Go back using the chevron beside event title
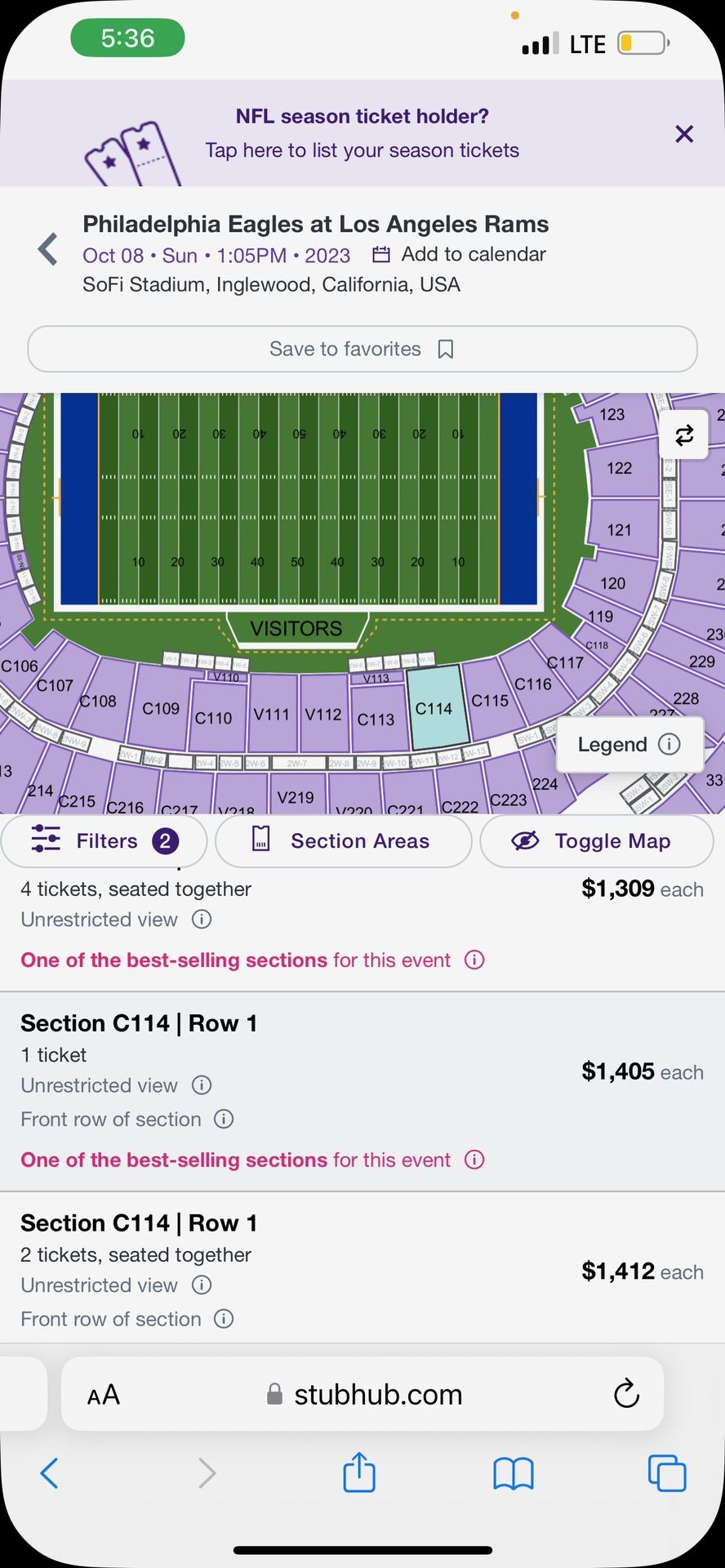 click(48, 249)
